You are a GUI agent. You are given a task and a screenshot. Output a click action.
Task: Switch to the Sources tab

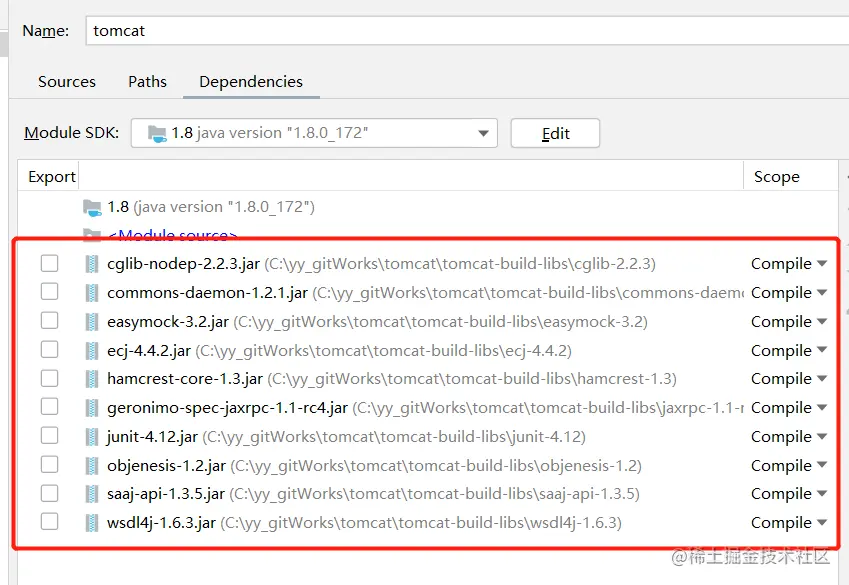(67, 82)
